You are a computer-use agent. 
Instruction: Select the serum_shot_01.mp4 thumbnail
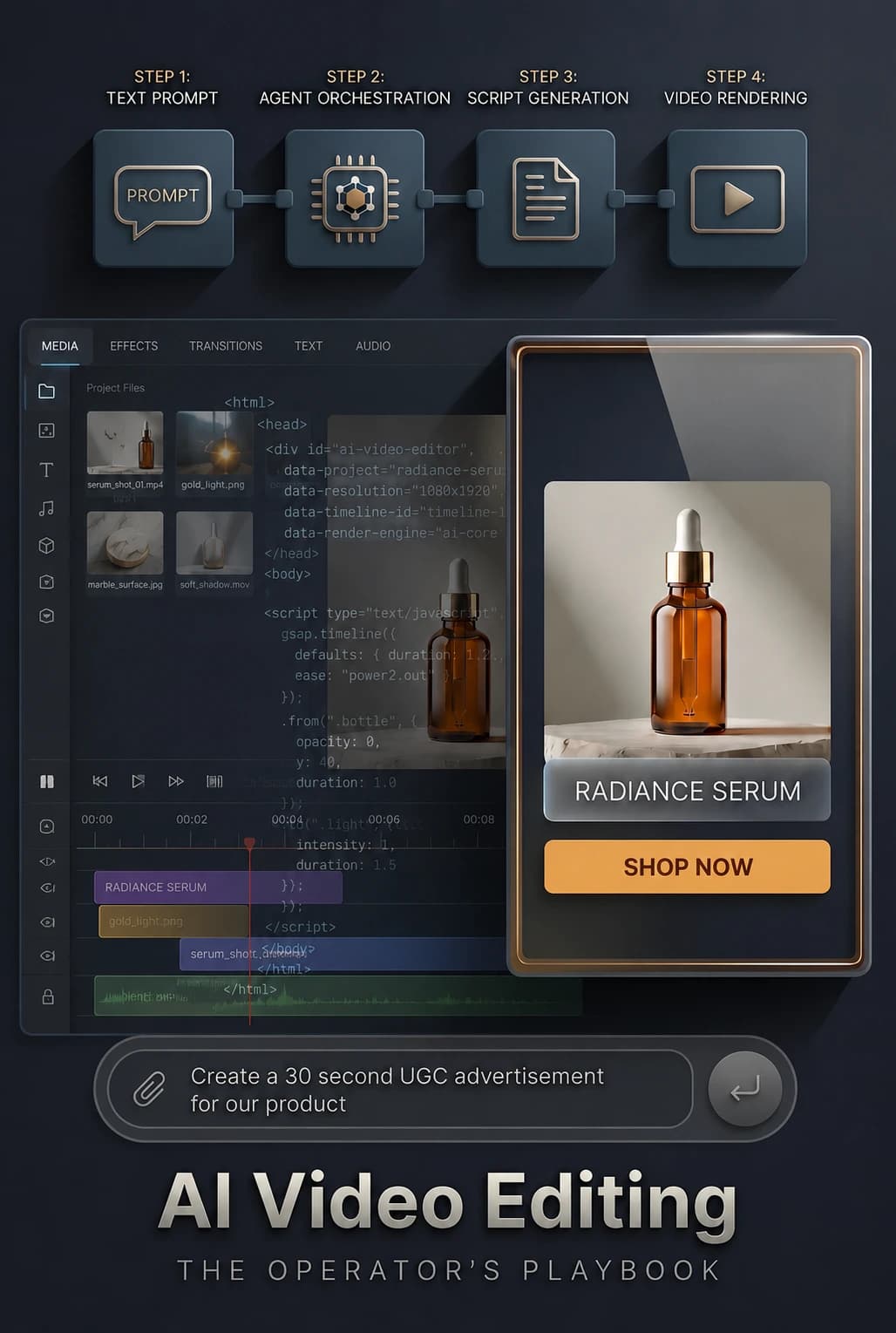(x=126, y=443)
